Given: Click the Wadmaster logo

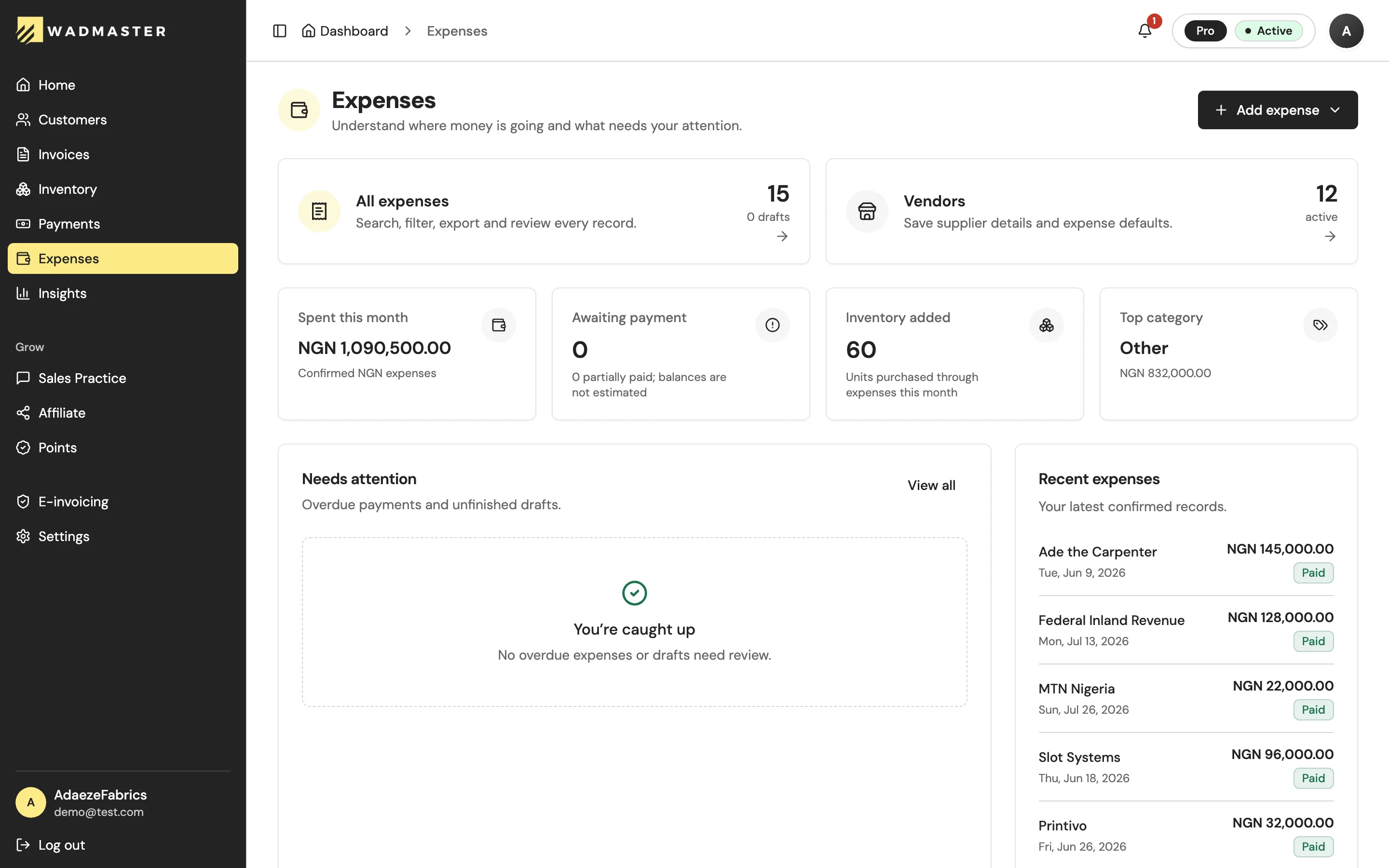Looking at the screenshot, I should tap(91, 30).
